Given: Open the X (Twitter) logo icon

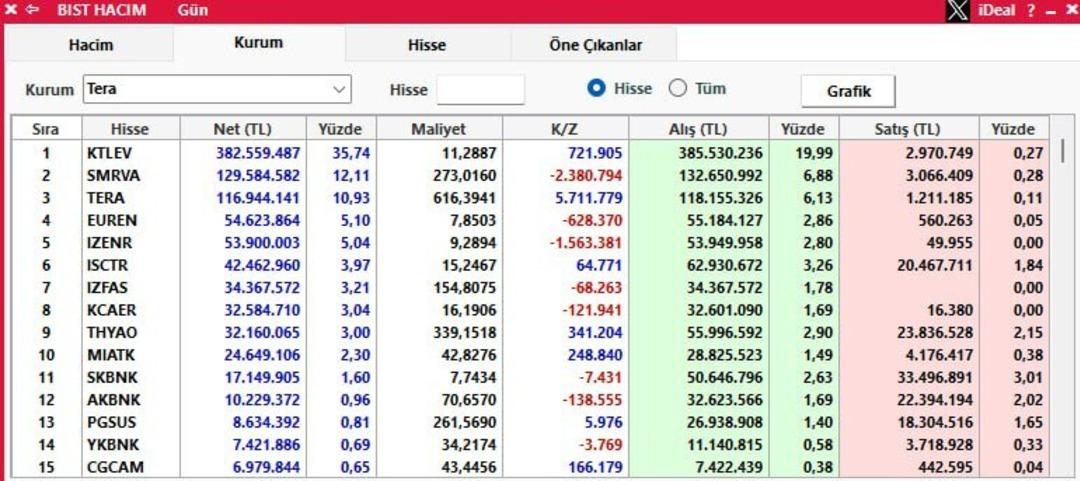Looking at the screenshot, I should 957,10.
